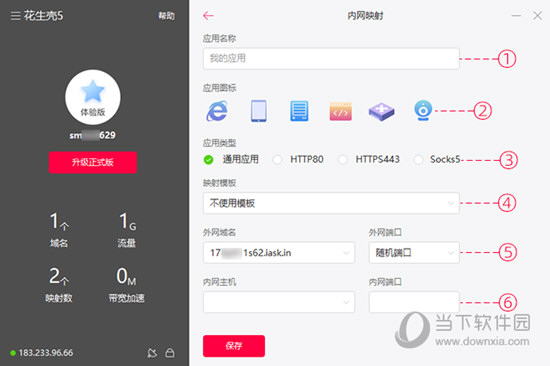Minimize the 内网映射 window
The width and height of the screenshot is (550, 366).
[x=516, y=16]
